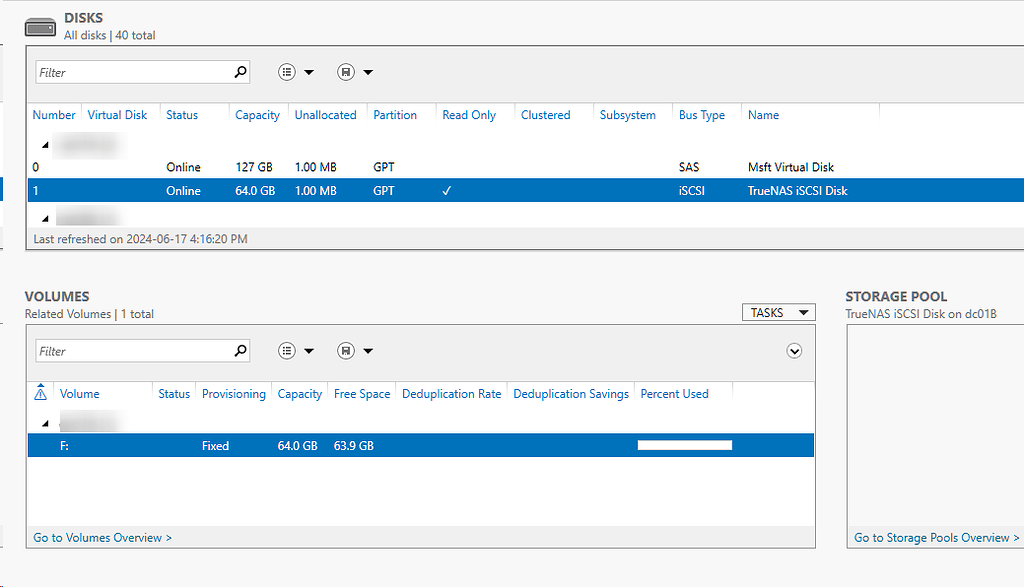Click the search magnifier in the Disks filter
Viewport: 1024px width, 587px height.
[240, 72]
